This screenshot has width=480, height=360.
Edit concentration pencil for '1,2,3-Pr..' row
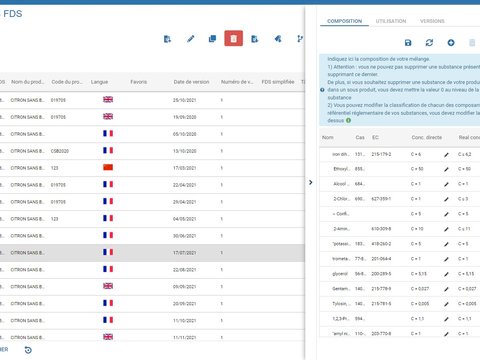pos(446,319)
